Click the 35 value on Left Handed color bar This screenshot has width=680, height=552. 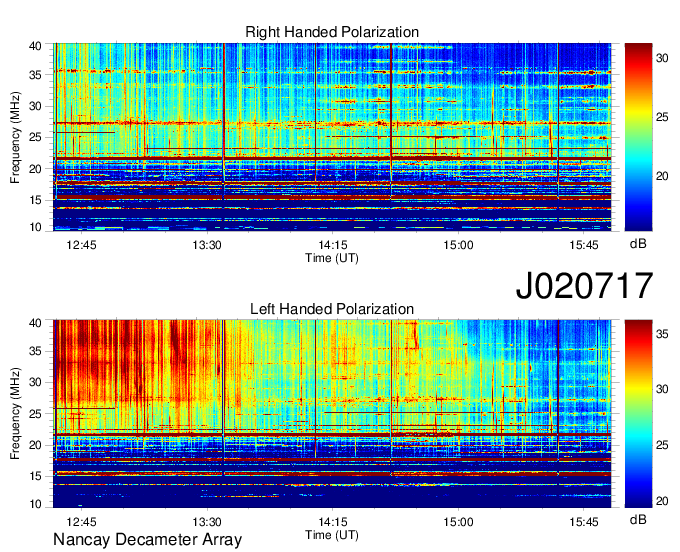point(662,334)
